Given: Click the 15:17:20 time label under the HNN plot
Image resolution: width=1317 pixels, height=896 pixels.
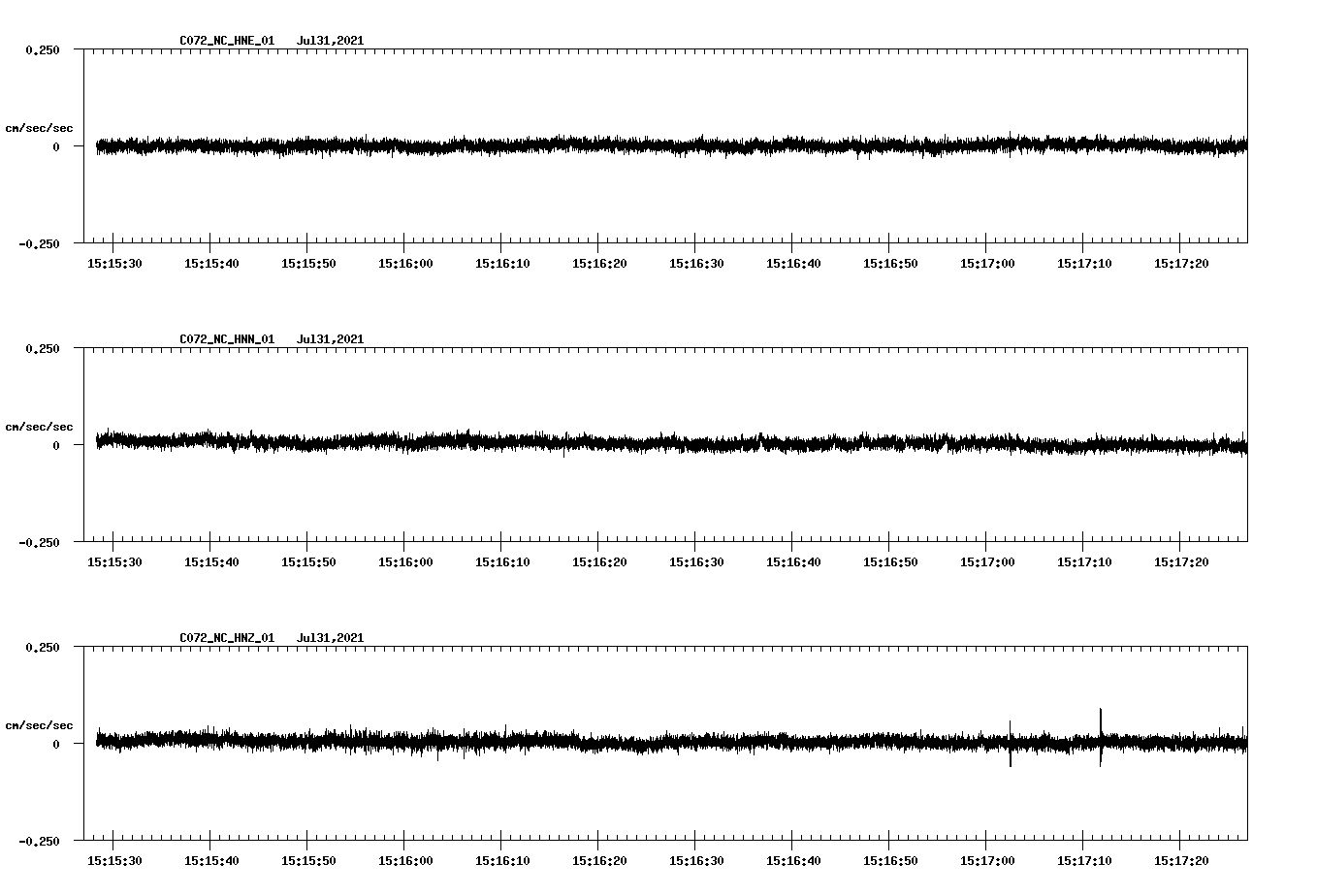Looking at the screenshot, I should click(x=1181, y=562).
